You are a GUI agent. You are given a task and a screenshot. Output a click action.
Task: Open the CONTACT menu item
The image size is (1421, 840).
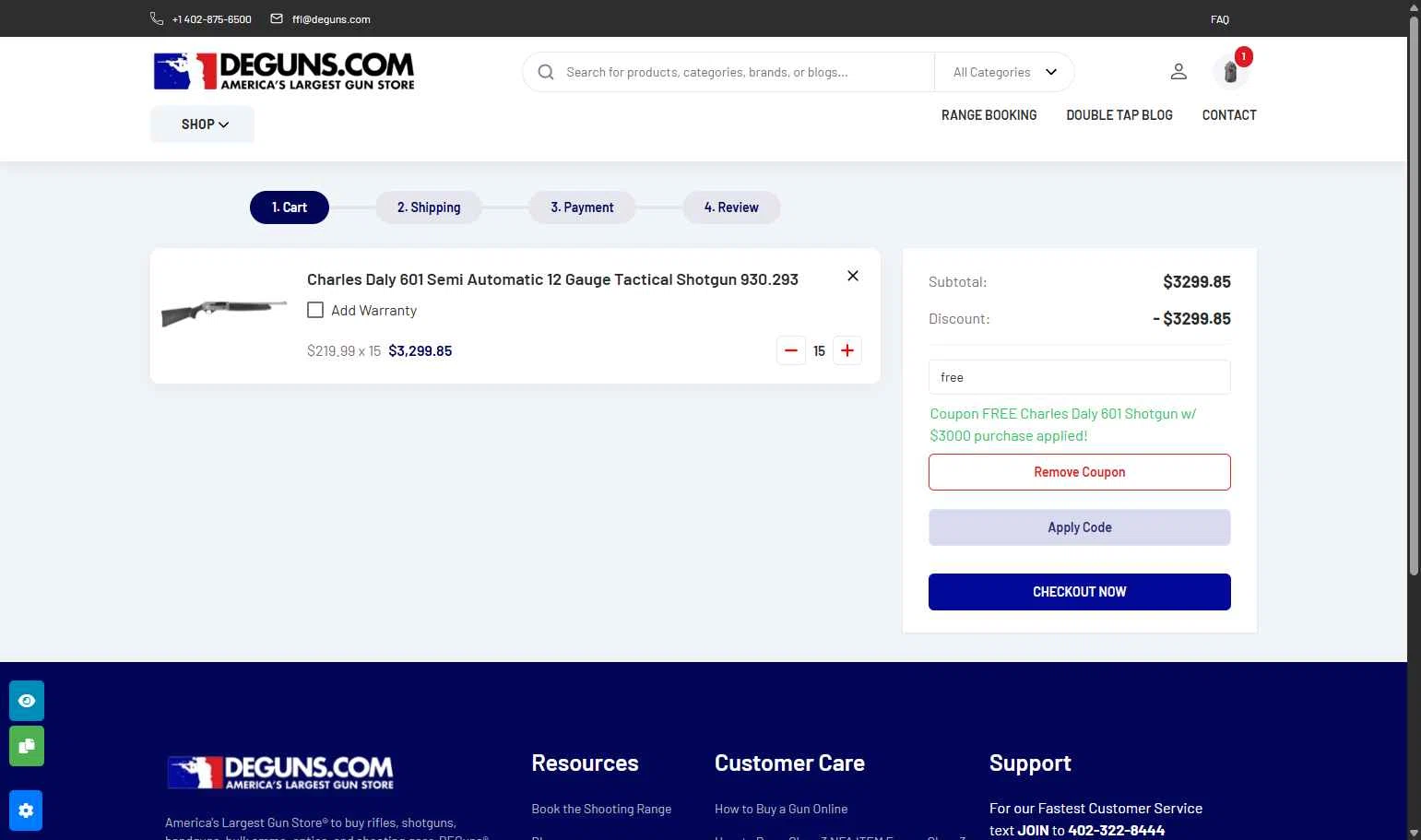click(x=1229, y=115)
